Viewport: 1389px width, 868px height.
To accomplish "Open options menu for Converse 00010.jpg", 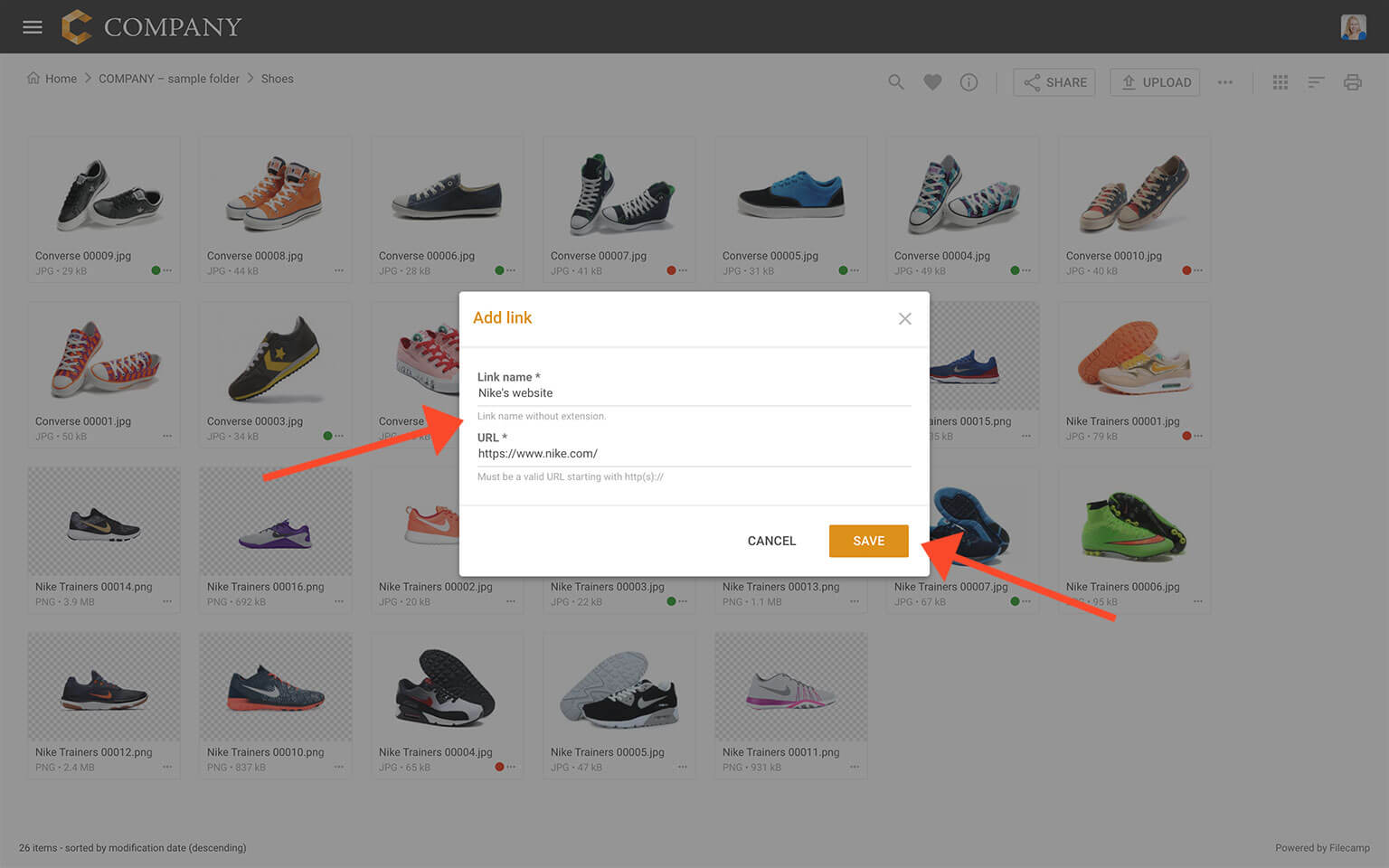I will click(1198, 270).
